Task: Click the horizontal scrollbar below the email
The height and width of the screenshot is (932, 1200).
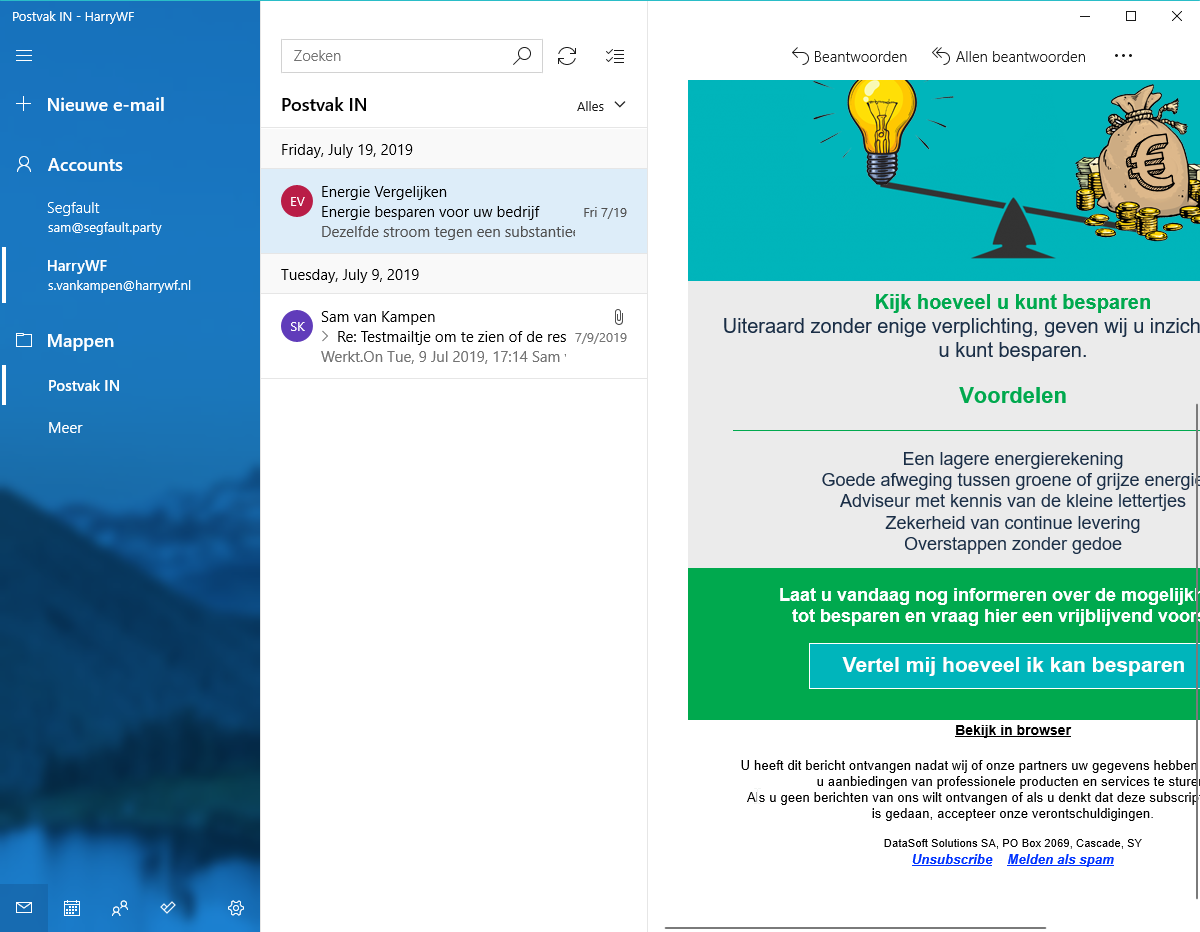Action: tap(855, 927)
